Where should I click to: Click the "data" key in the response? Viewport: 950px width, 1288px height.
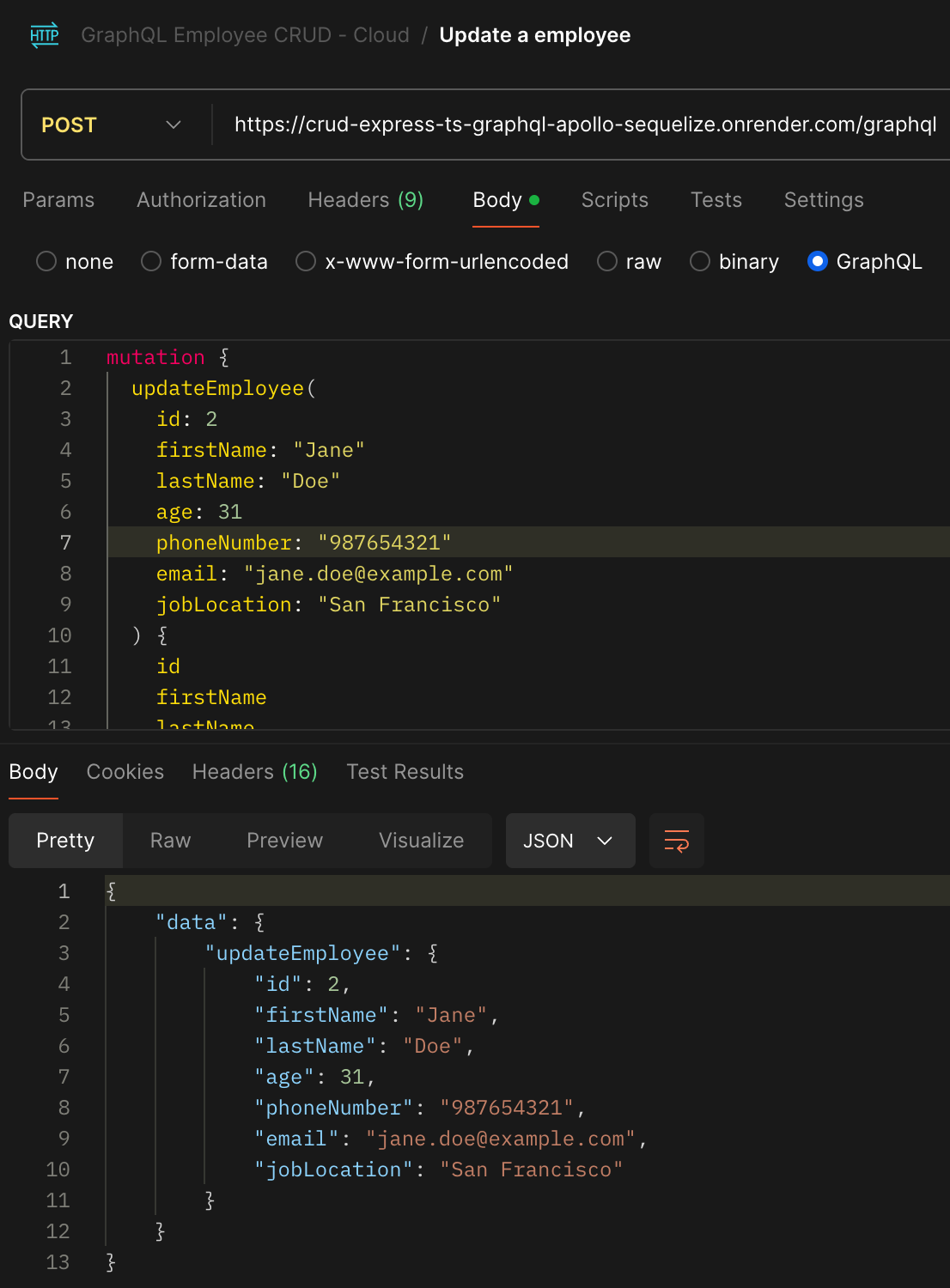click(x=192, y=922)
